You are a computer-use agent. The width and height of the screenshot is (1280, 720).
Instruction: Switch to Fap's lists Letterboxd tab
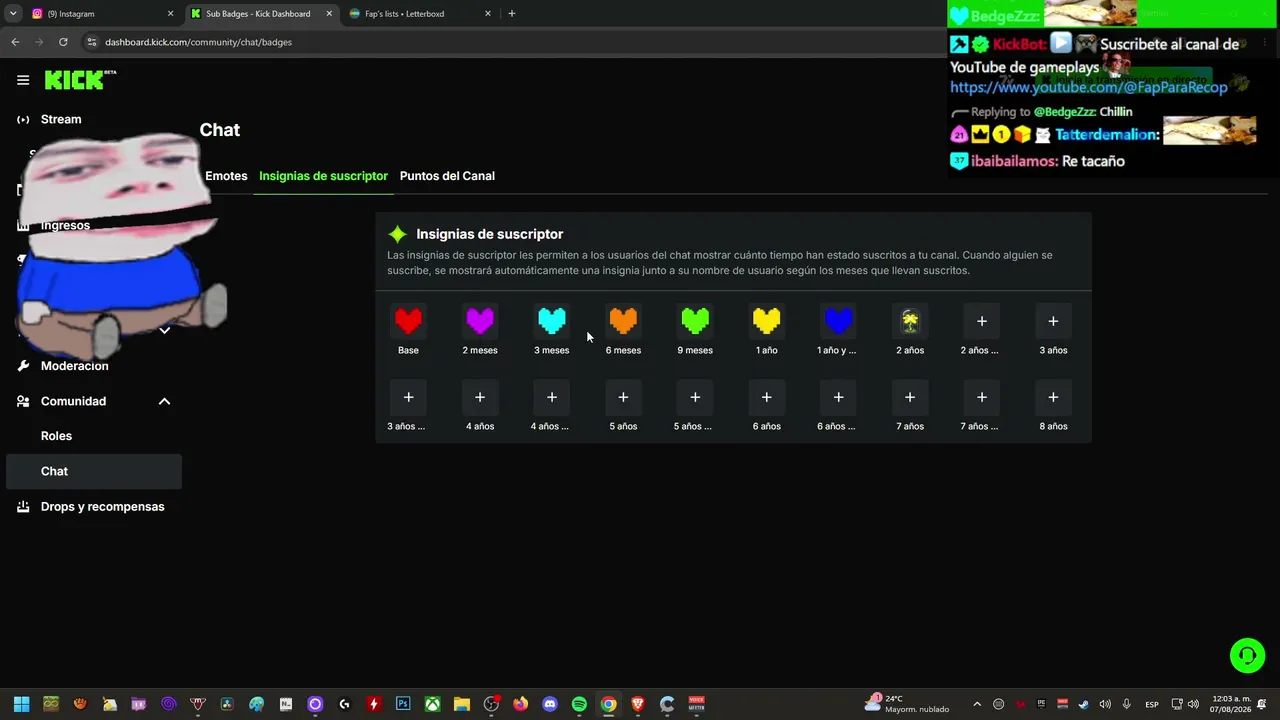click(x=420, y=14)
